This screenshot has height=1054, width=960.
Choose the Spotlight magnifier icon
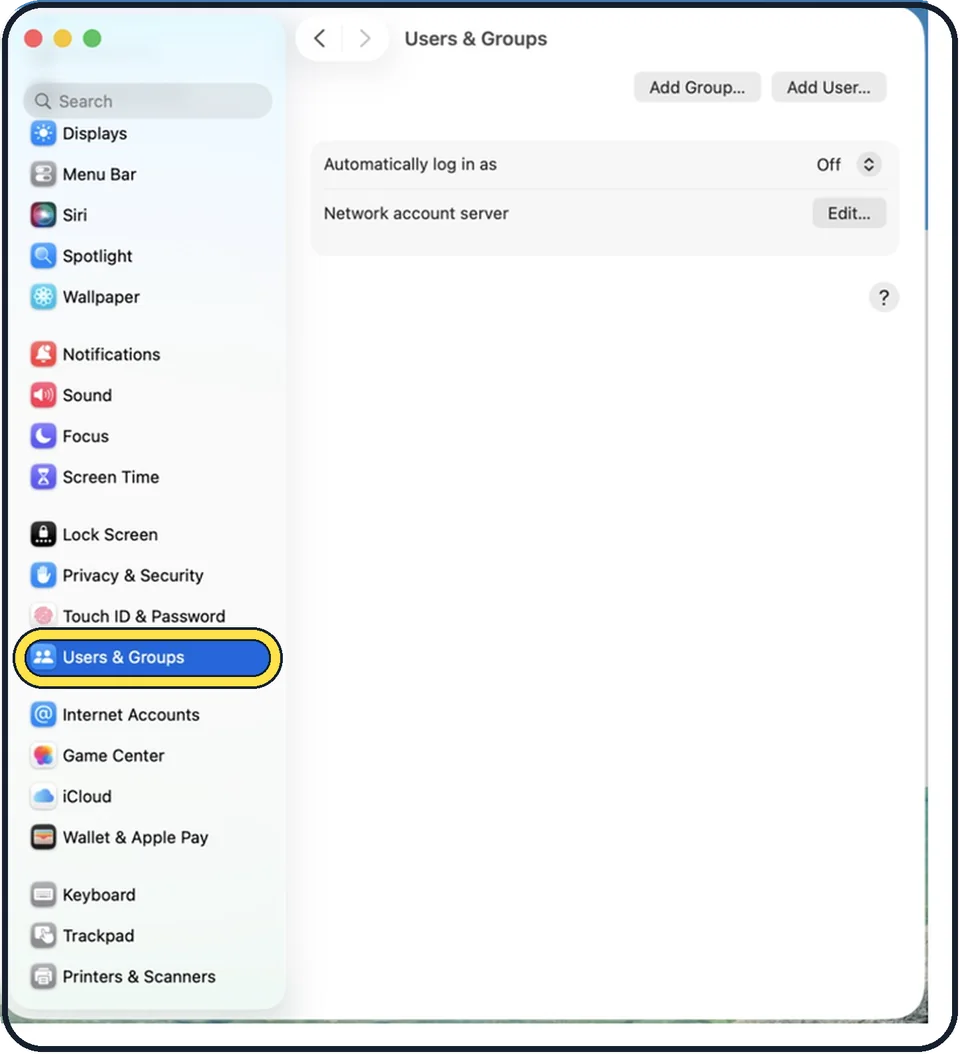pyautogui.click(x=44, y=256)
